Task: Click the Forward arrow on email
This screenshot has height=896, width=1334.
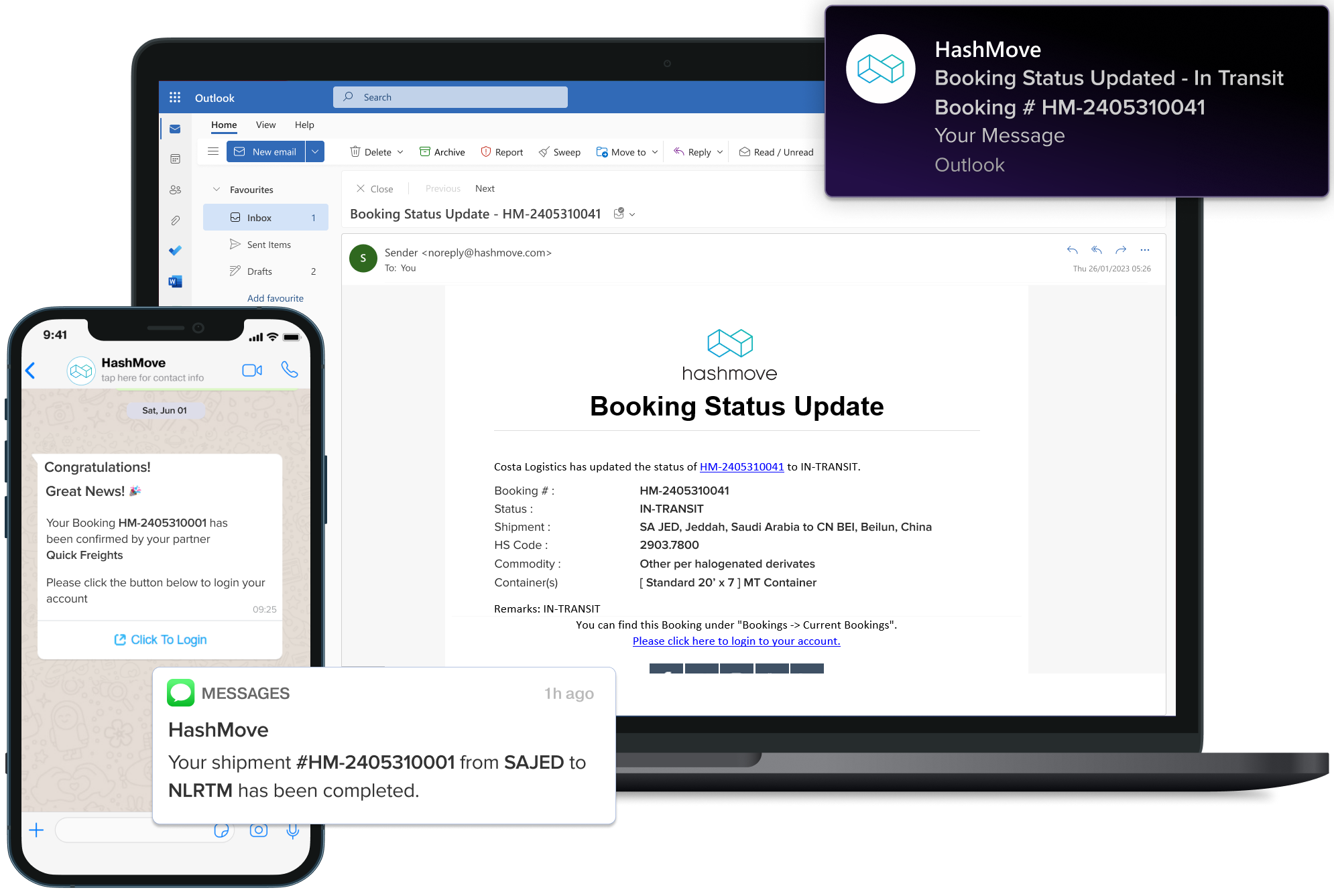Action: pos(1120,250)
